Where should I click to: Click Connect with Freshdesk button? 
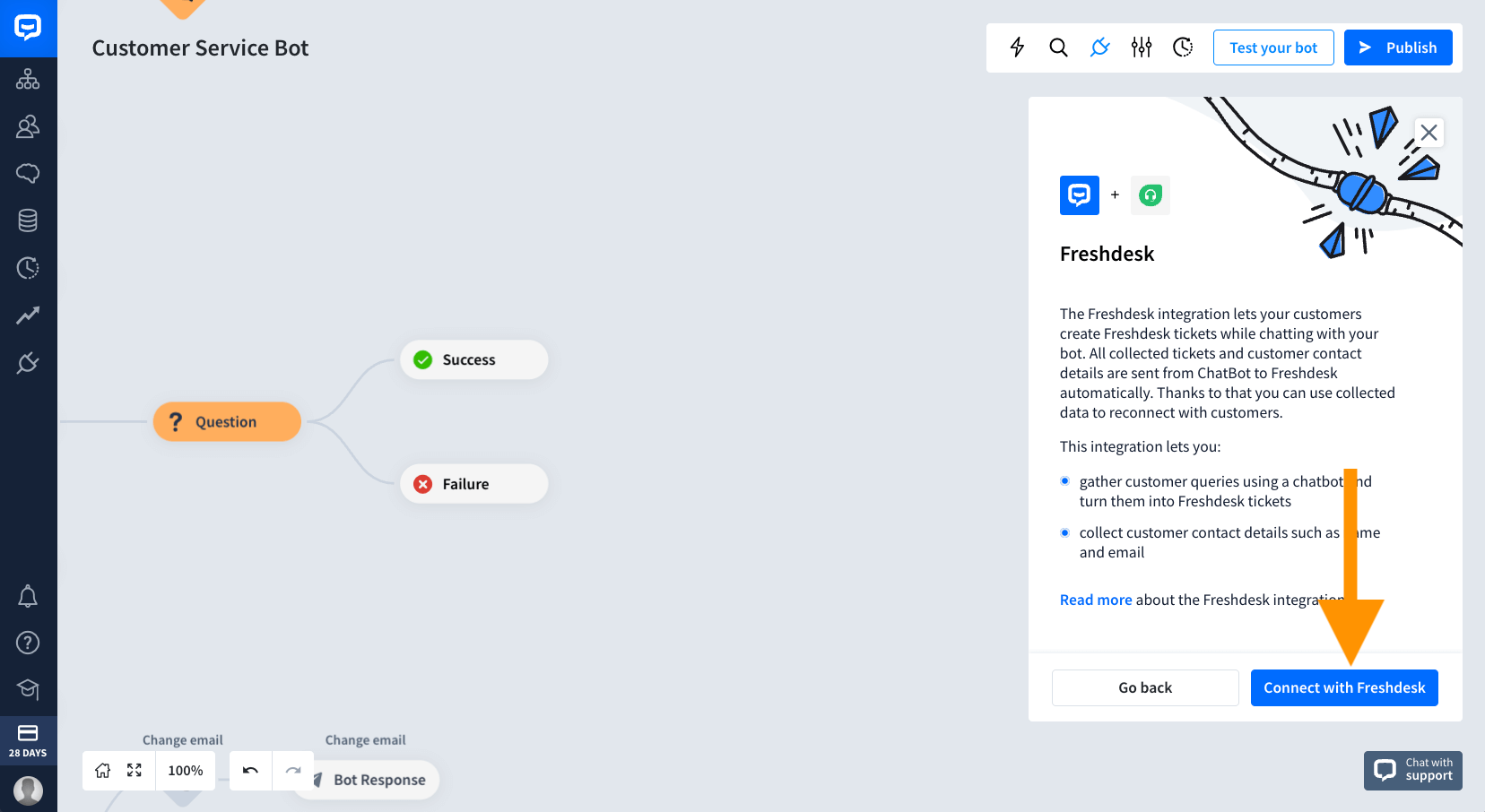tap(1344, 687)
